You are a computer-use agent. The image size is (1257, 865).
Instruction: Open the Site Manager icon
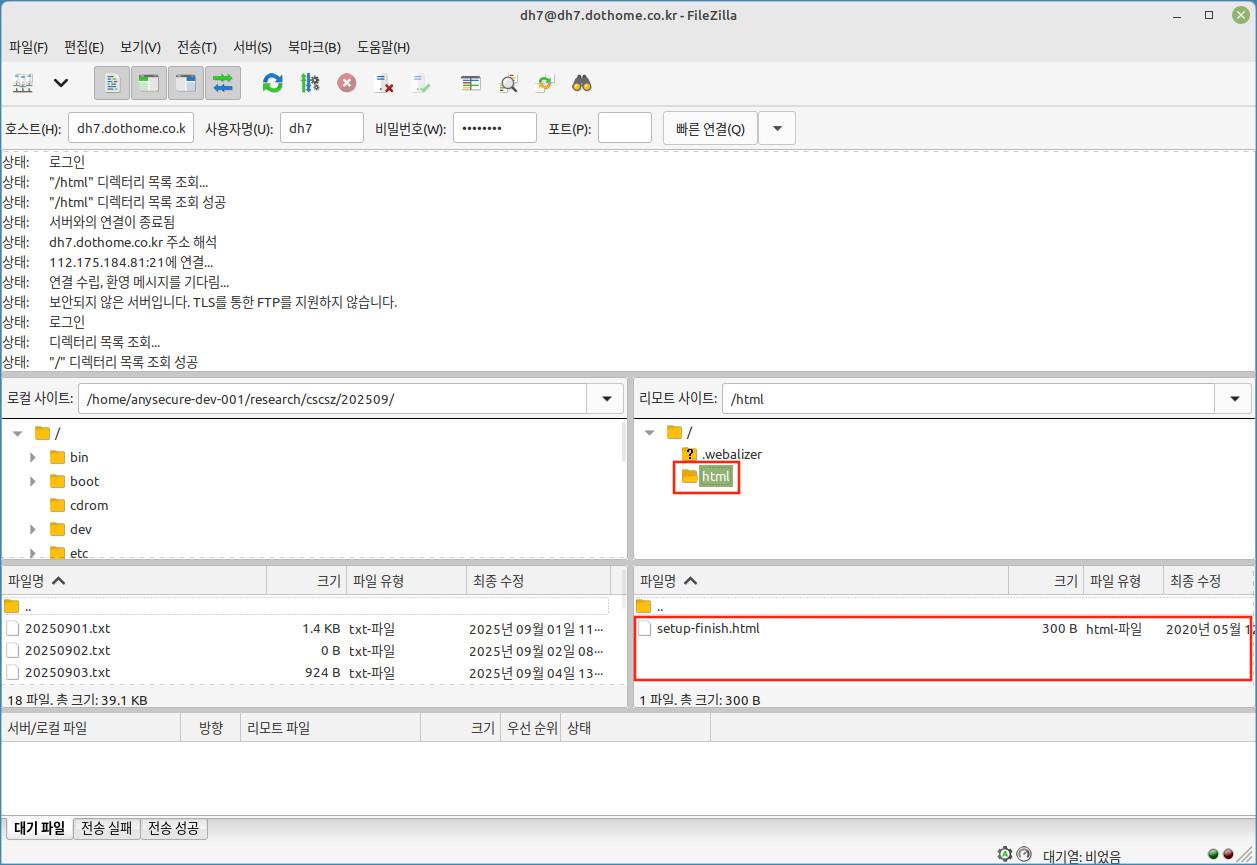(23, 83)
